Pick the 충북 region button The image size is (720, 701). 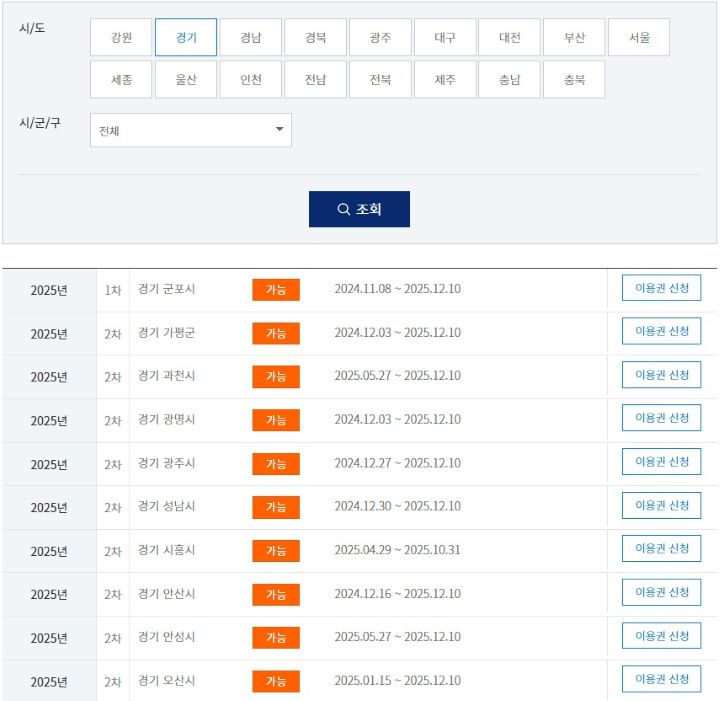click(574, 79)
